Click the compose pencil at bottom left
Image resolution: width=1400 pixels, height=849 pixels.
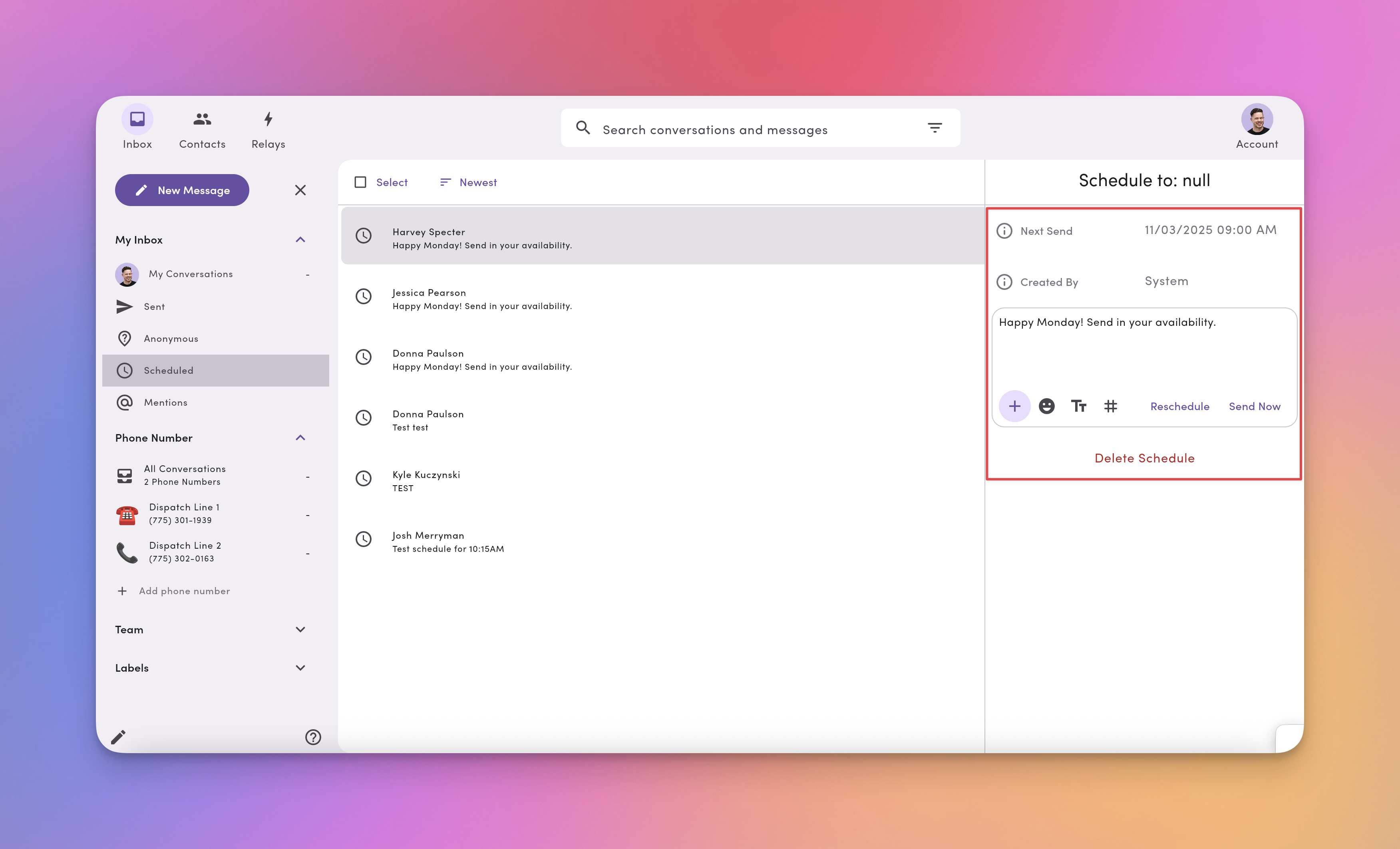119,736
